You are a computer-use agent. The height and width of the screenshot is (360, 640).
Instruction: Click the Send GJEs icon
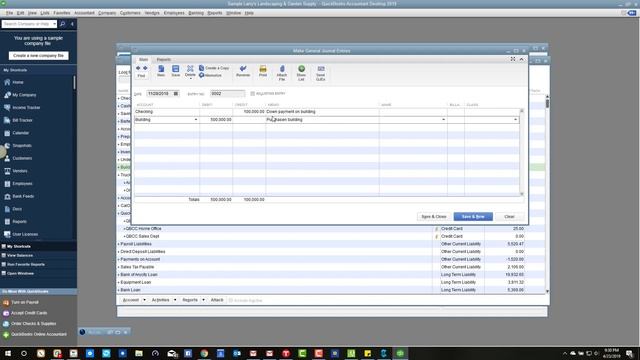click(321, 72)
